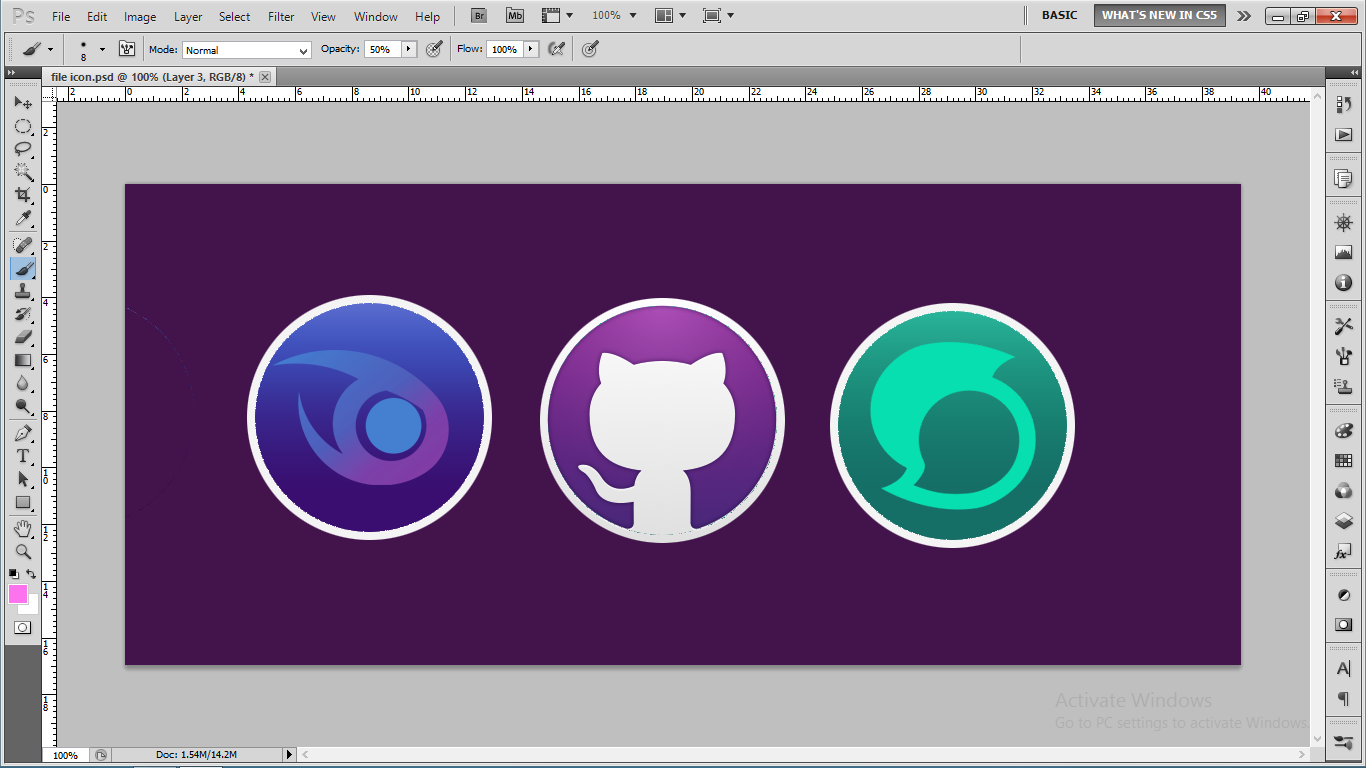Open the Navigator panel icon
This screenshot has width=1366, height=768.
point(1343,222)
